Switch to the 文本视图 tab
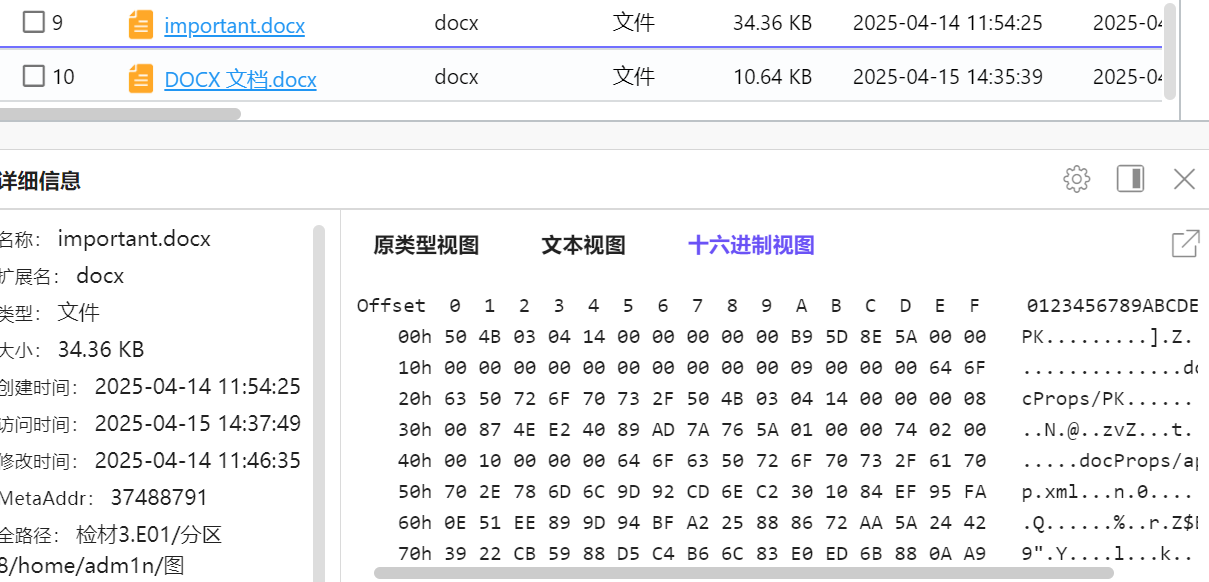This screenshot has width=1209, height=582. pyautogui.click(x=582, y=244)
